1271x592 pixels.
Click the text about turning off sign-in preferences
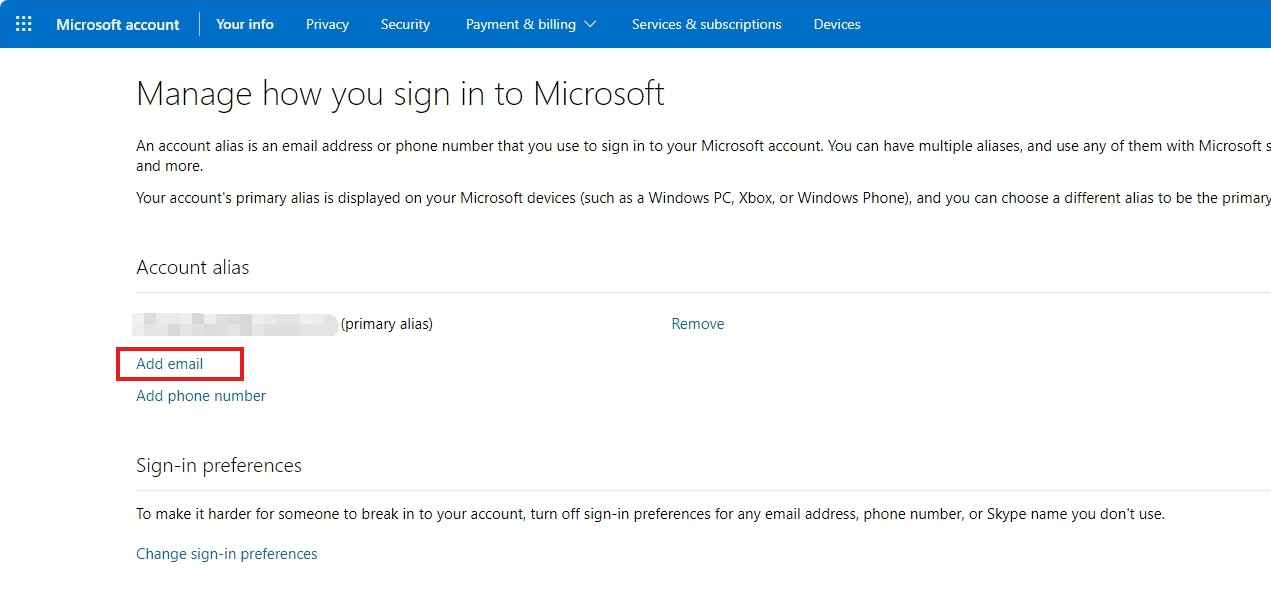650,514
